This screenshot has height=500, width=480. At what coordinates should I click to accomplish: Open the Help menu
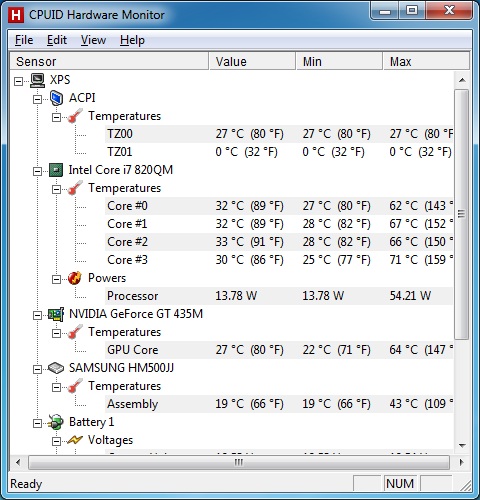(132, 40)
